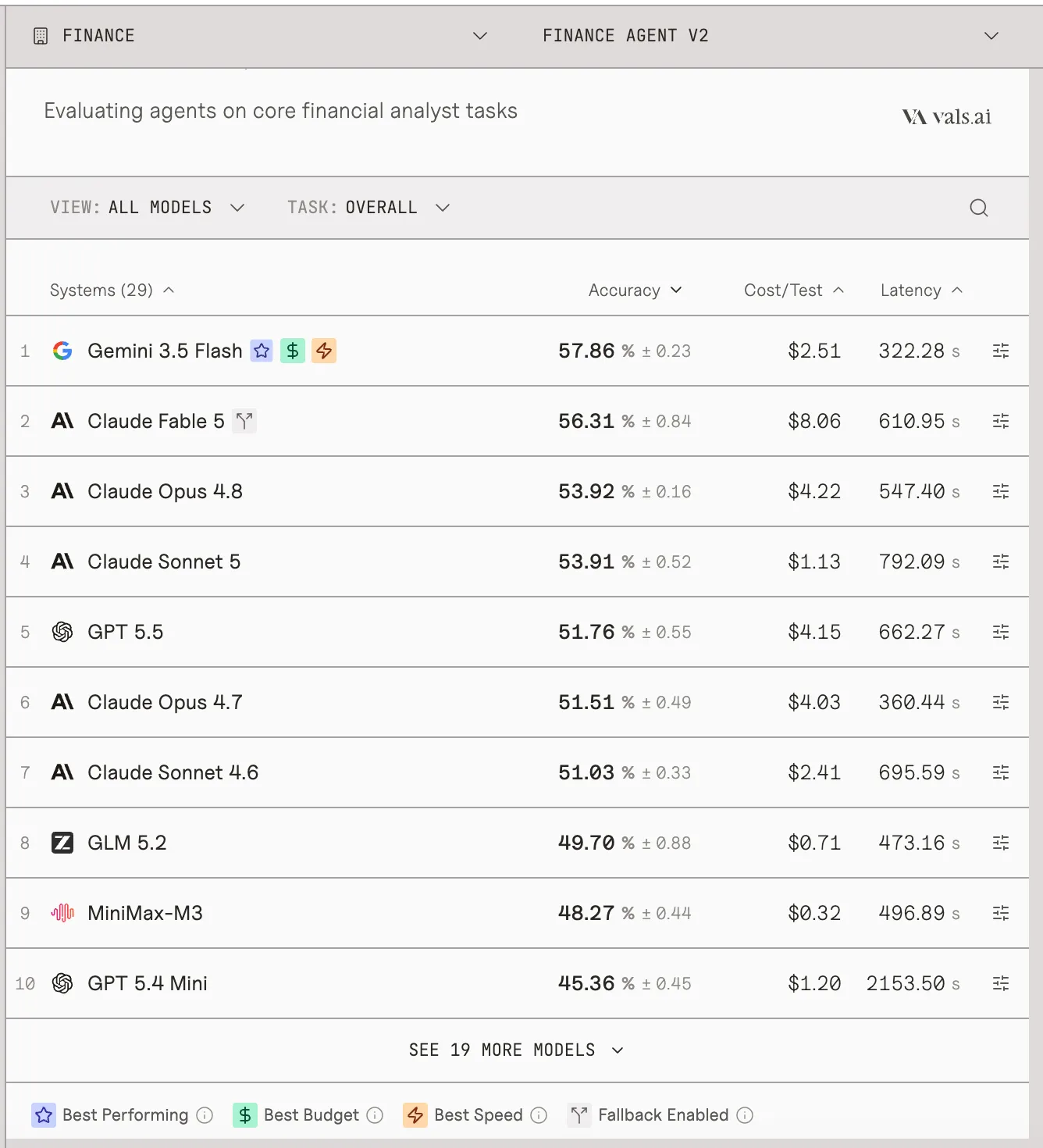The image size is (1043, 1148).
Task: Open the Claude Opus 4.8 model name
Action: (x=165, y=491)
